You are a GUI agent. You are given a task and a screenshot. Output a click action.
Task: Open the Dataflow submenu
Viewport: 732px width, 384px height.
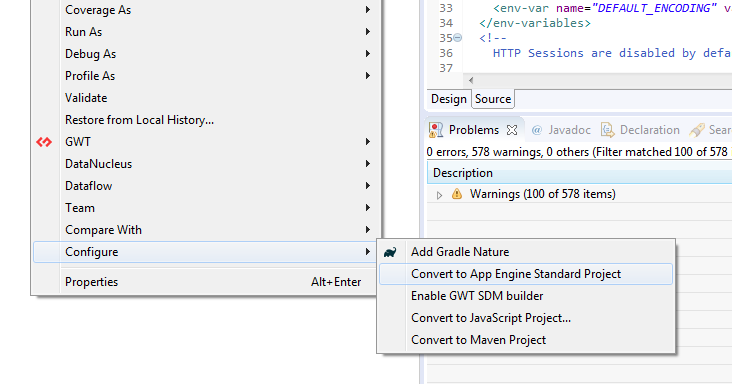tap(205, 186)
